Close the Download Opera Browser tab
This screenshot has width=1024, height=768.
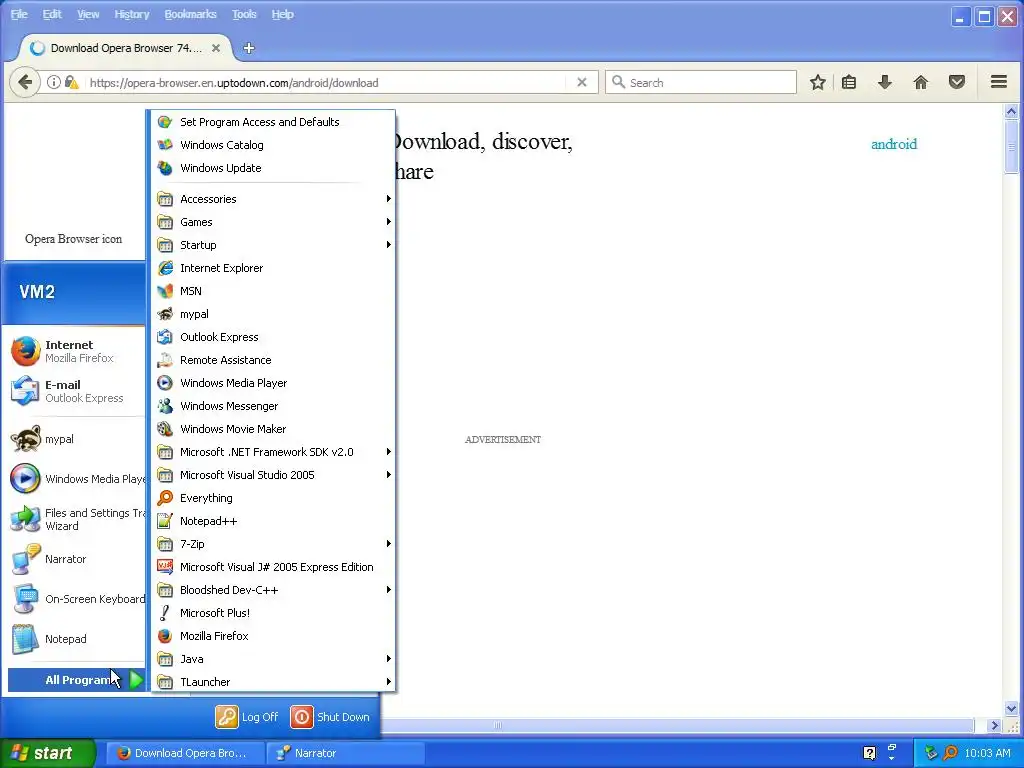tap(216, 48)
